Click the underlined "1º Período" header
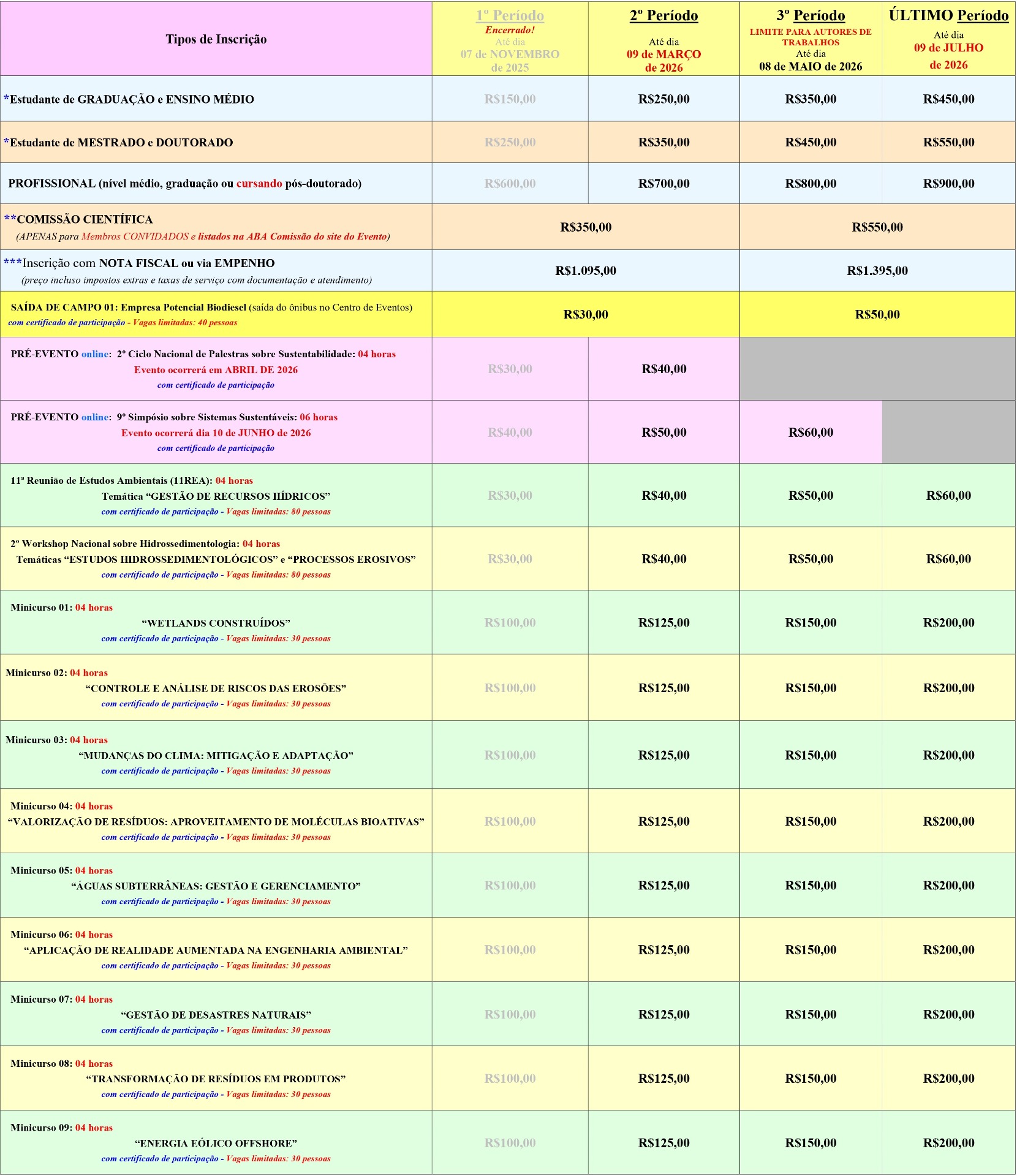 (510, 15)
